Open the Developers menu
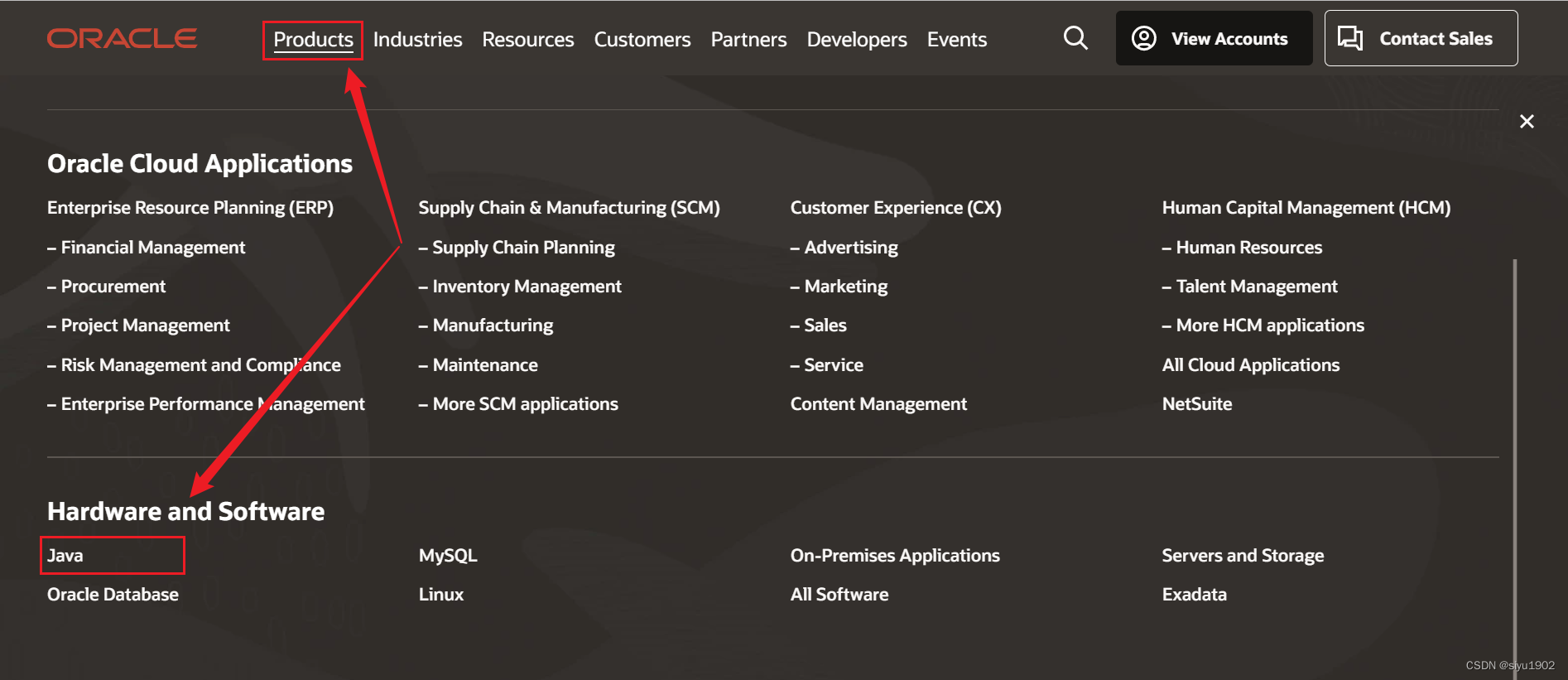1568x680 pixels. point(857,40)
